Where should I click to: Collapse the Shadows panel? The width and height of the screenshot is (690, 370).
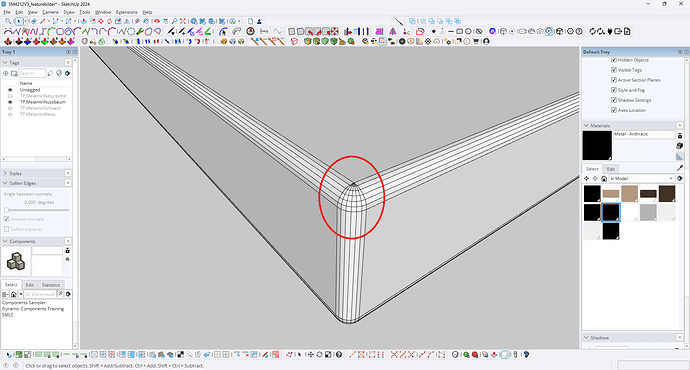(586, 337)
